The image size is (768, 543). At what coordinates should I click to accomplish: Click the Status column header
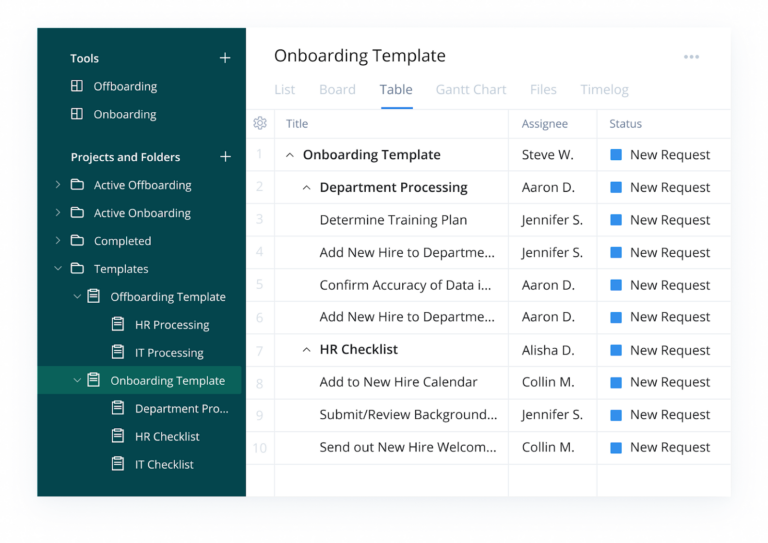(625, 123)
